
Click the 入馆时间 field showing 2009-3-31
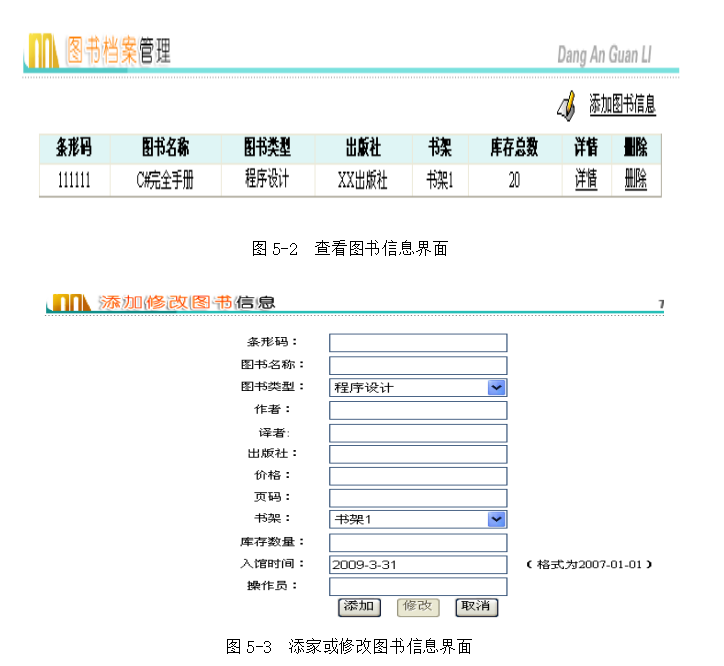pos(418,564)
